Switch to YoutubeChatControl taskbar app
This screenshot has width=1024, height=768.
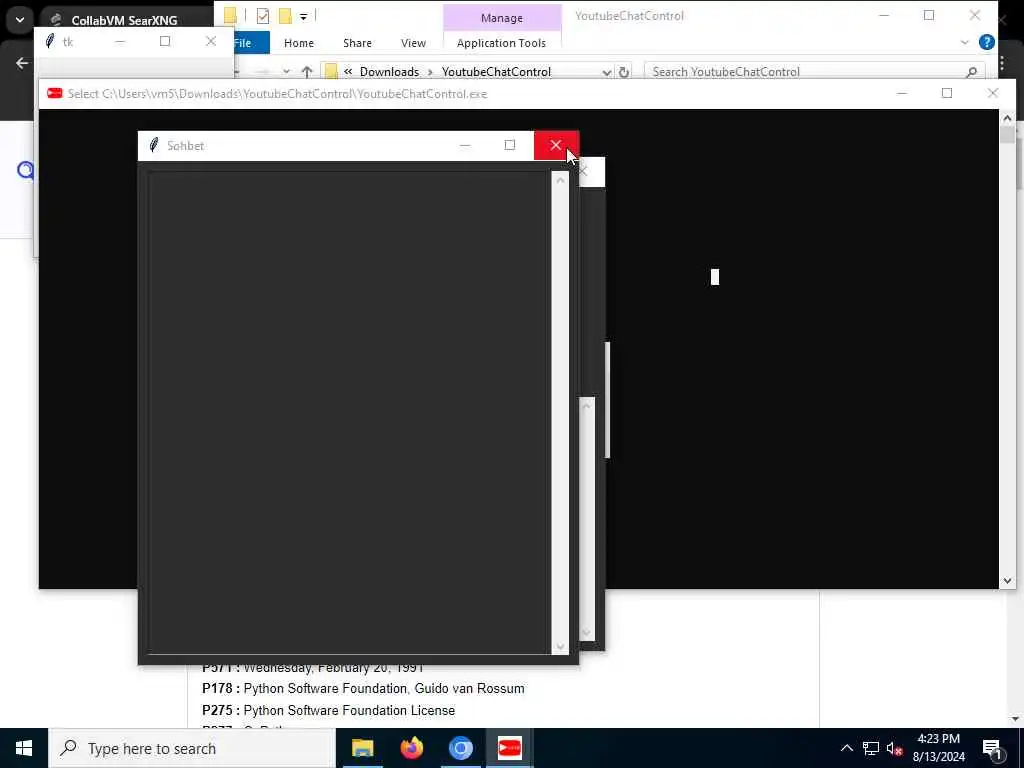point(509,748)
